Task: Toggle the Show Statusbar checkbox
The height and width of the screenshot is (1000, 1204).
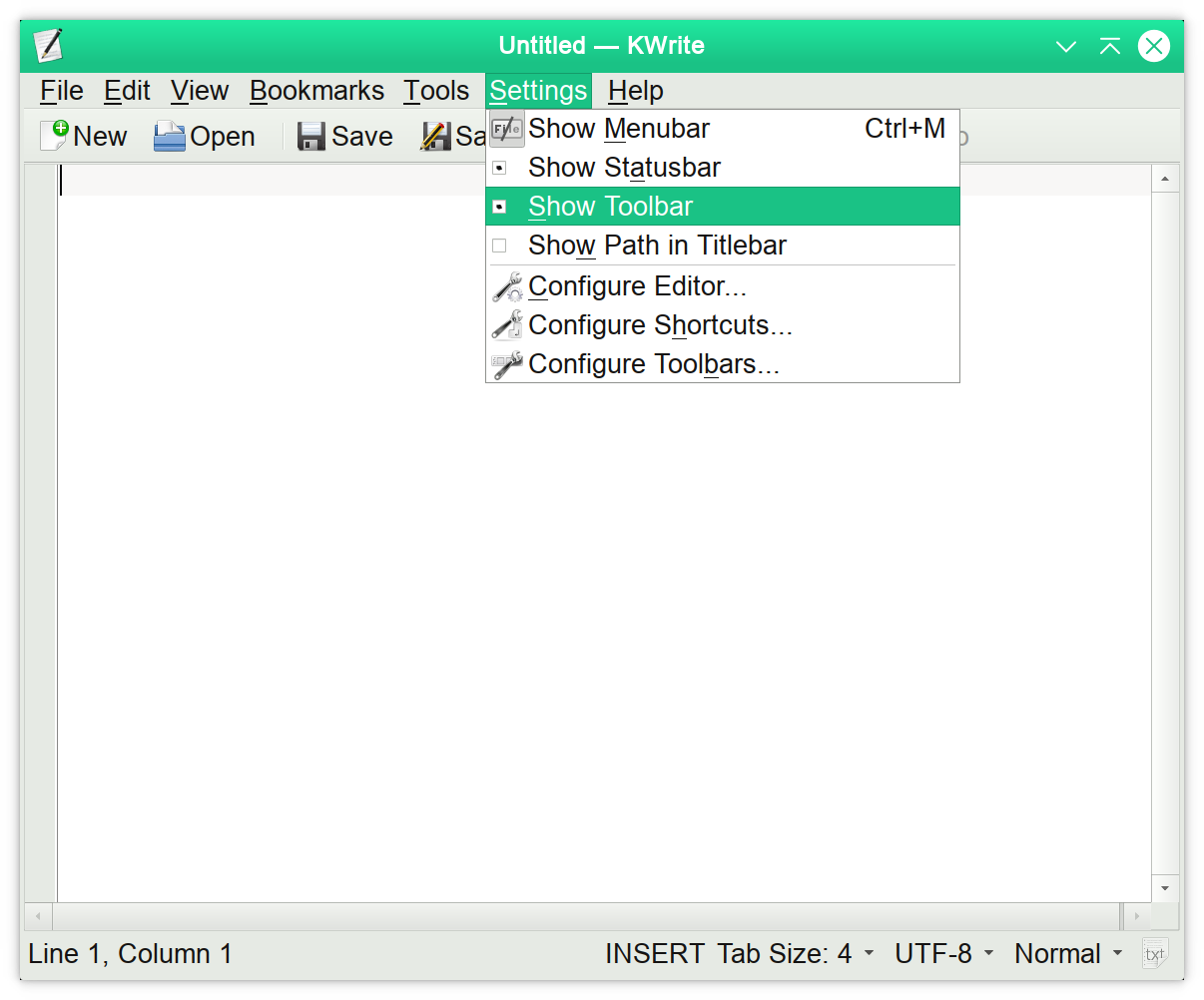Action: coord(500,168)
